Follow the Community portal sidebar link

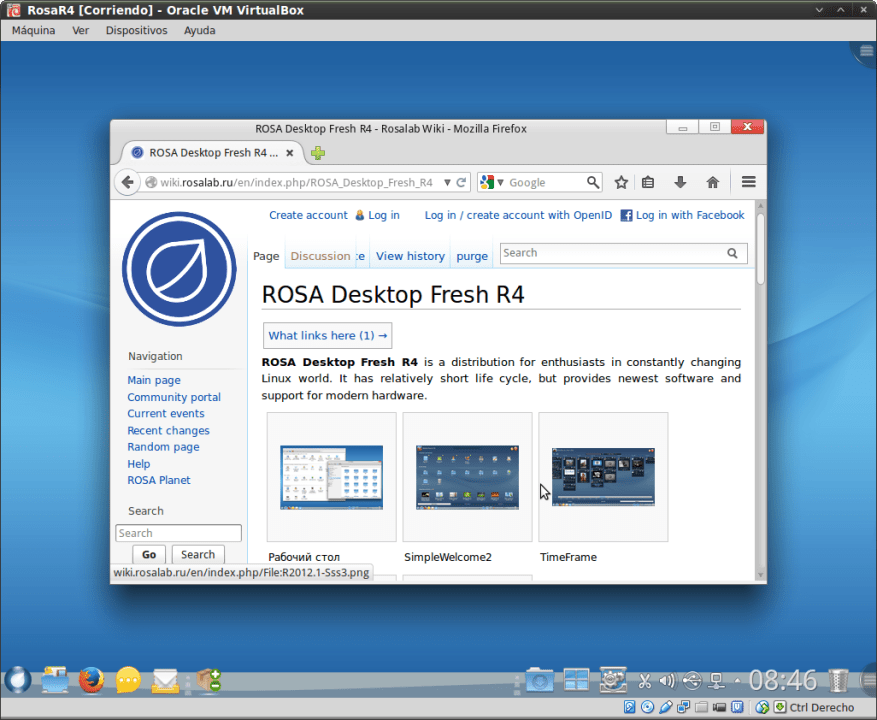[174, 397]
